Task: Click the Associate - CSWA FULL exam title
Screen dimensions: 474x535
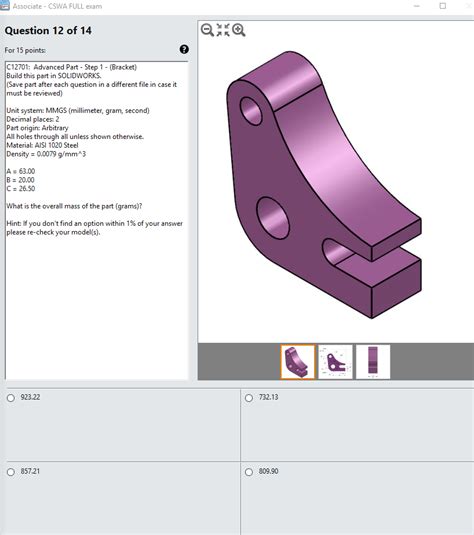Action: point(57,6)
